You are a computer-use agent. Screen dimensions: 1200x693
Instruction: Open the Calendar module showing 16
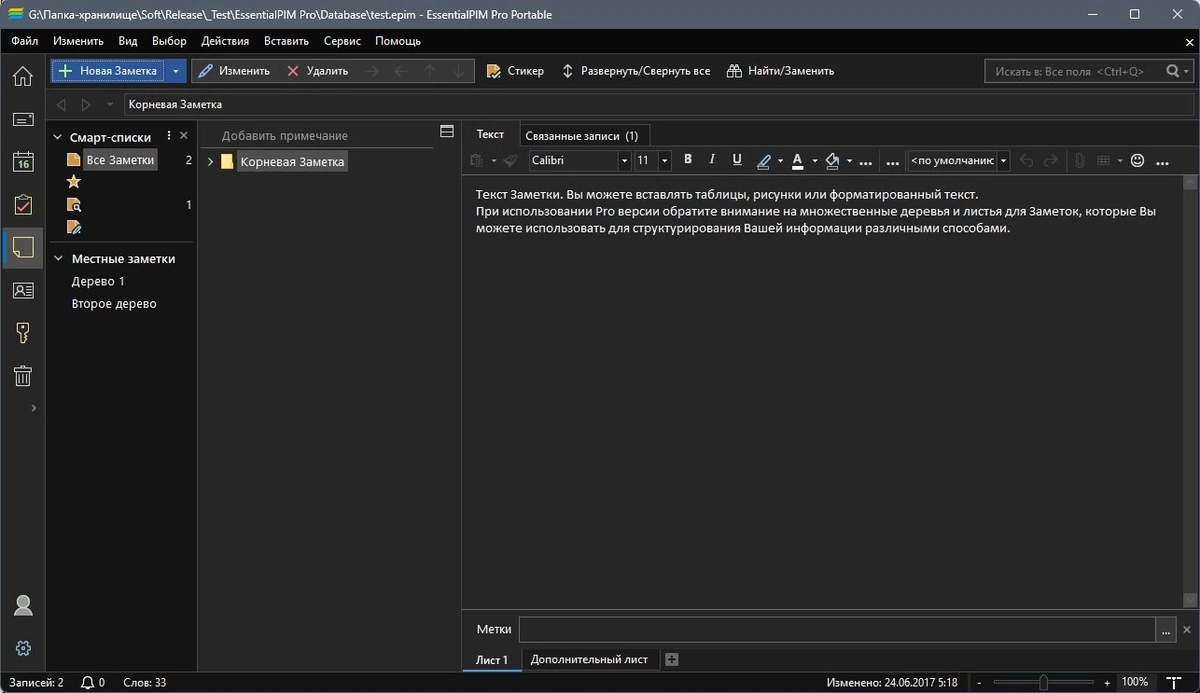22,162
